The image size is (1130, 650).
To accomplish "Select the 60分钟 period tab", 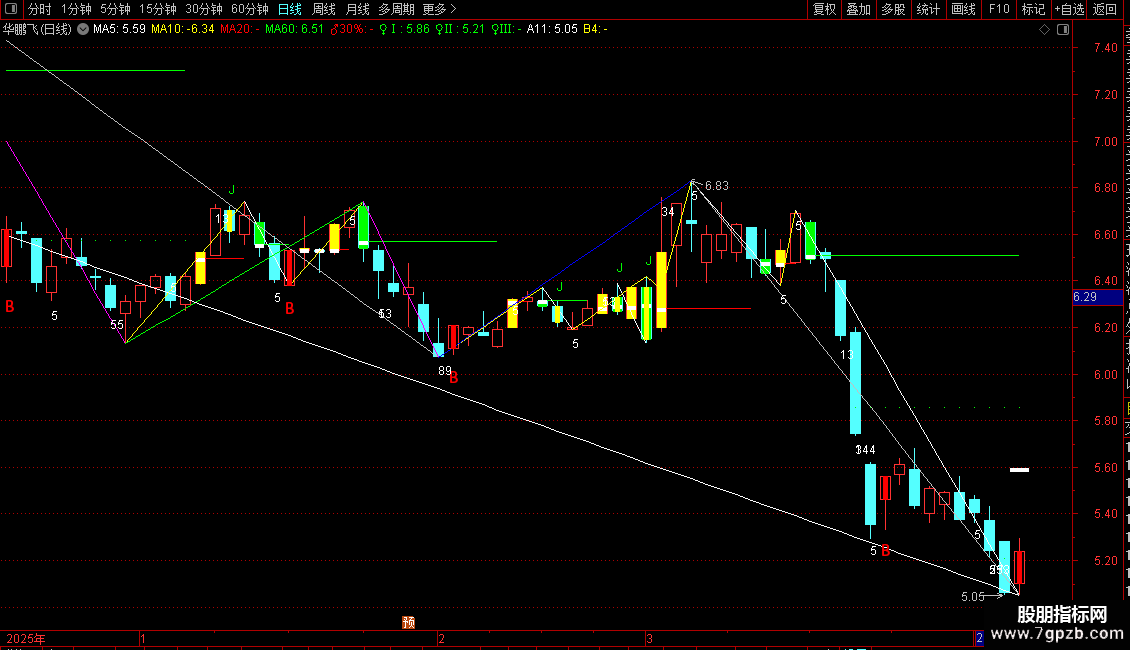I will point(250,9).
